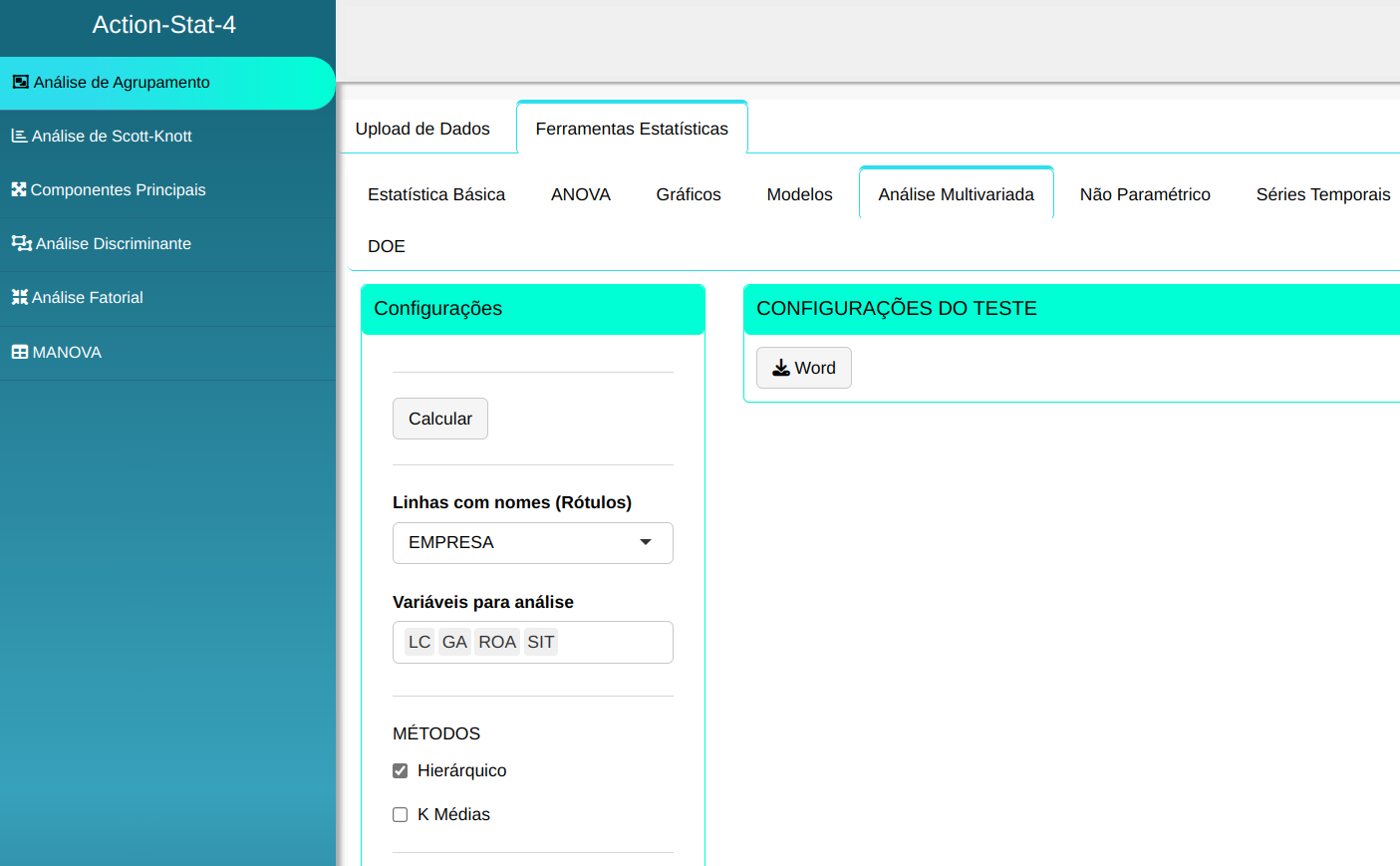Click the Análise Discriminante sidebar icon
The height and width of the screenshot is (866, 1400).
pos(21,243)
